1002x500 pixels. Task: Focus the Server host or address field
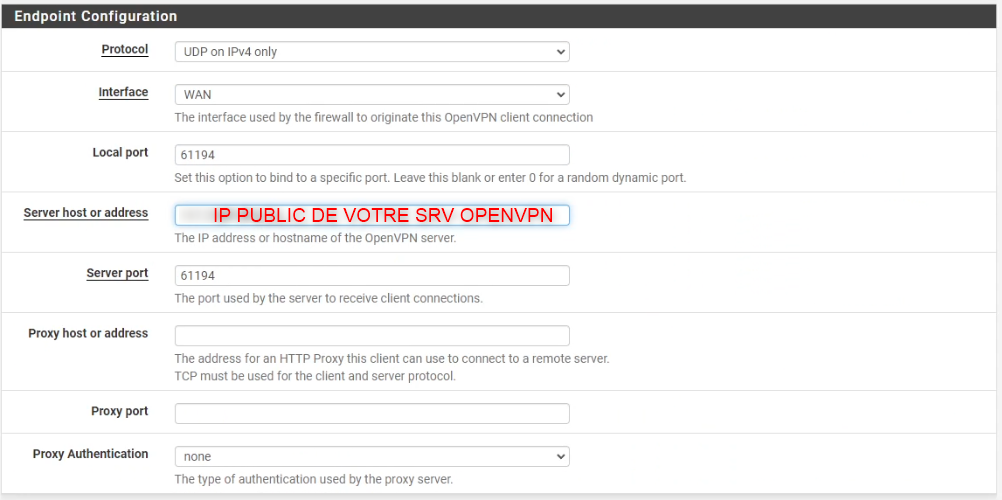(371, 215)
